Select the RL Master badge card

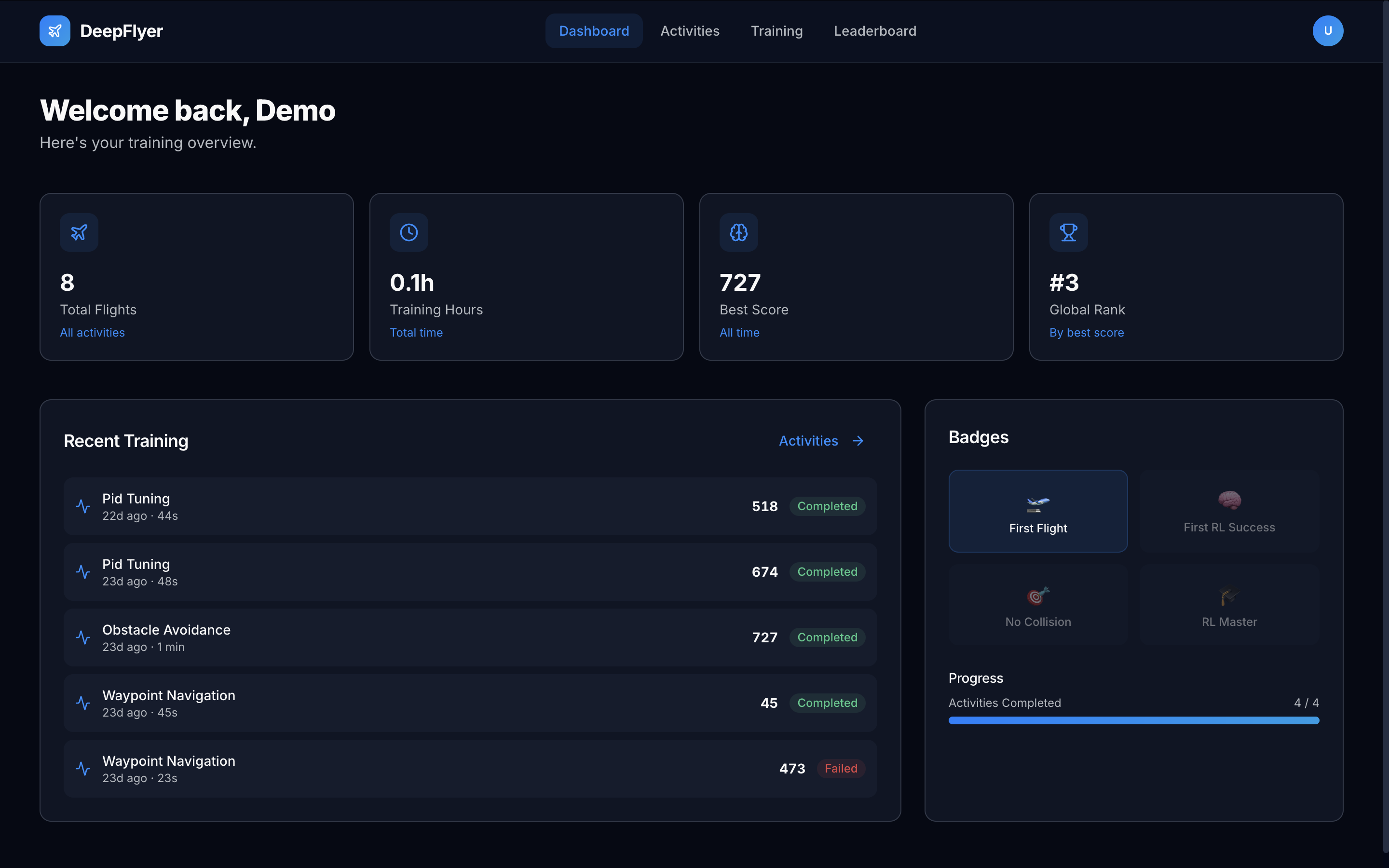click(1229, 605)
